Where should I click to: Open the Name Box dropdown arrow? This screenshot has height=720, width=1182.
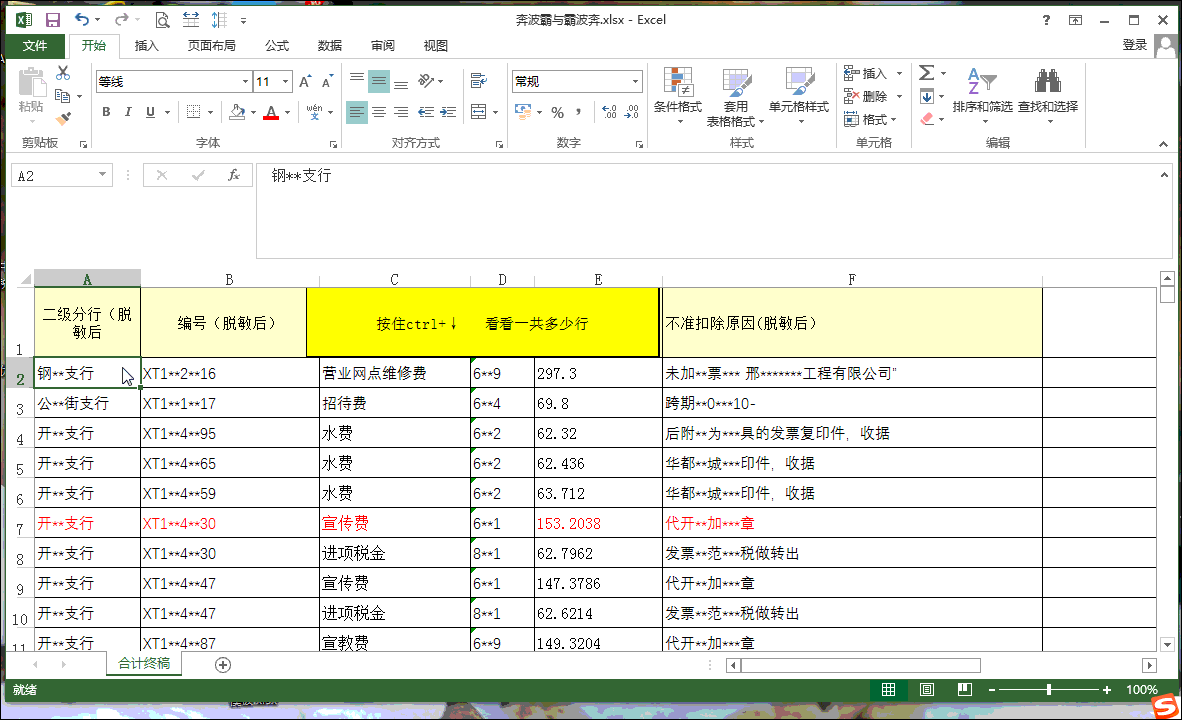click(102, 175)
